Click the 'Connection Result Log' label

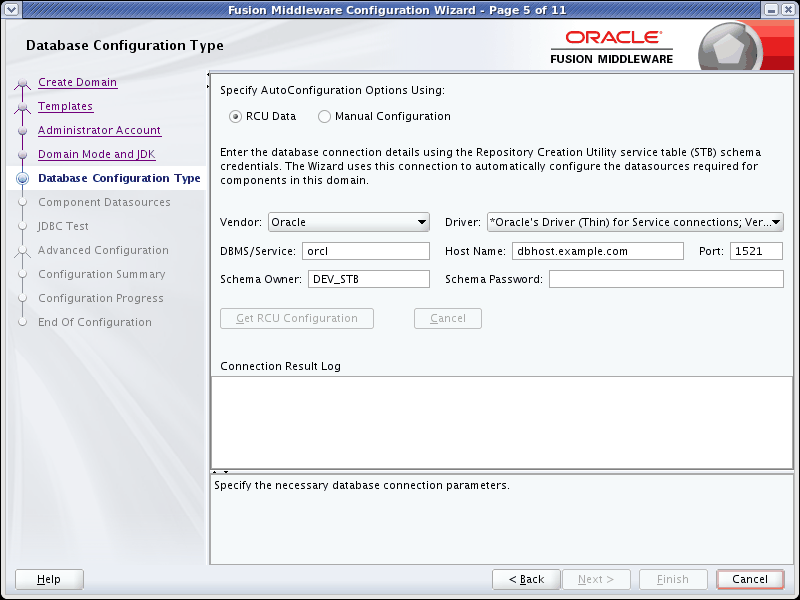pos(281,366)
